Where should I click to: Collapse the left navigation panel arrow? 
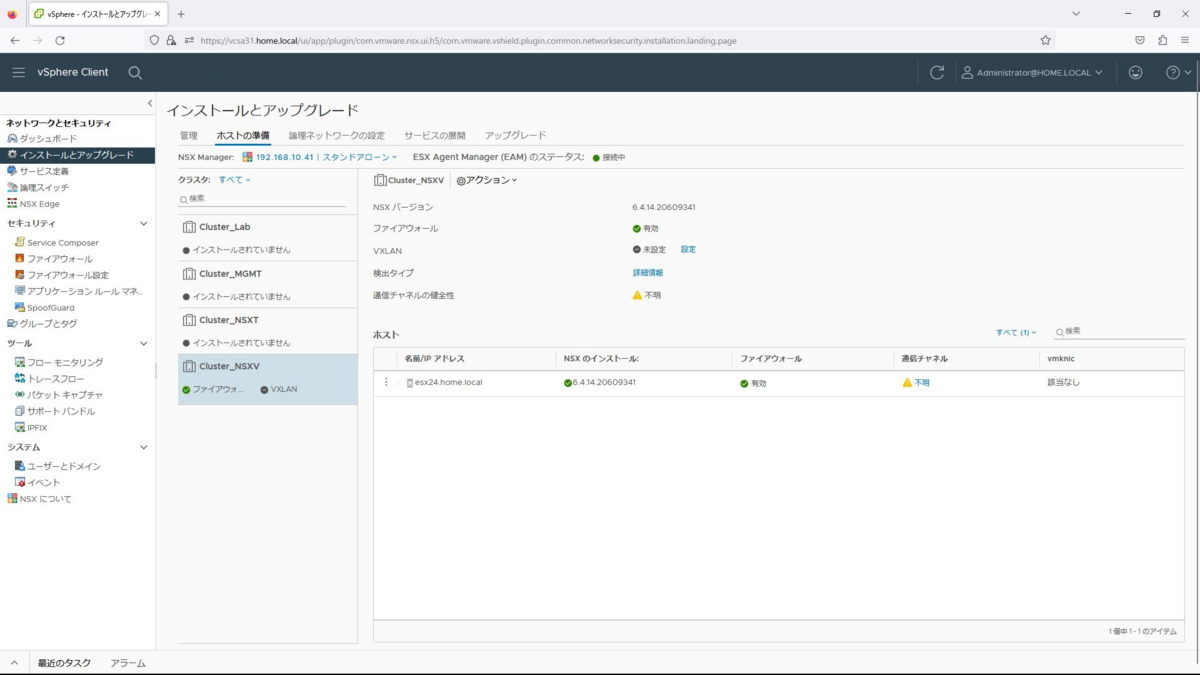(150, 103)
